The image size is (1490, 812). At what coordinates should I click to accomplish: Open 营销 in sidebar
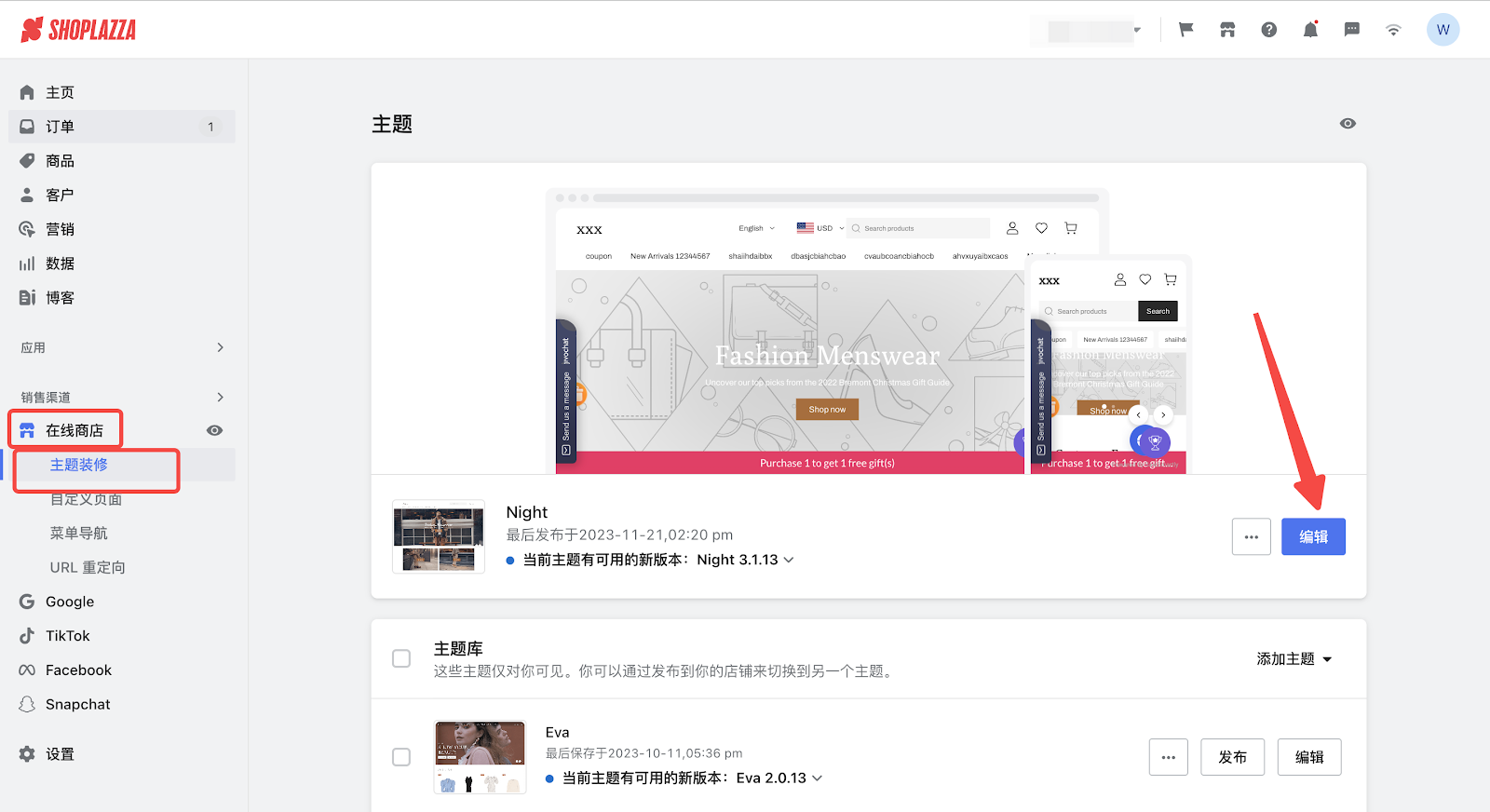coord(121,229)
